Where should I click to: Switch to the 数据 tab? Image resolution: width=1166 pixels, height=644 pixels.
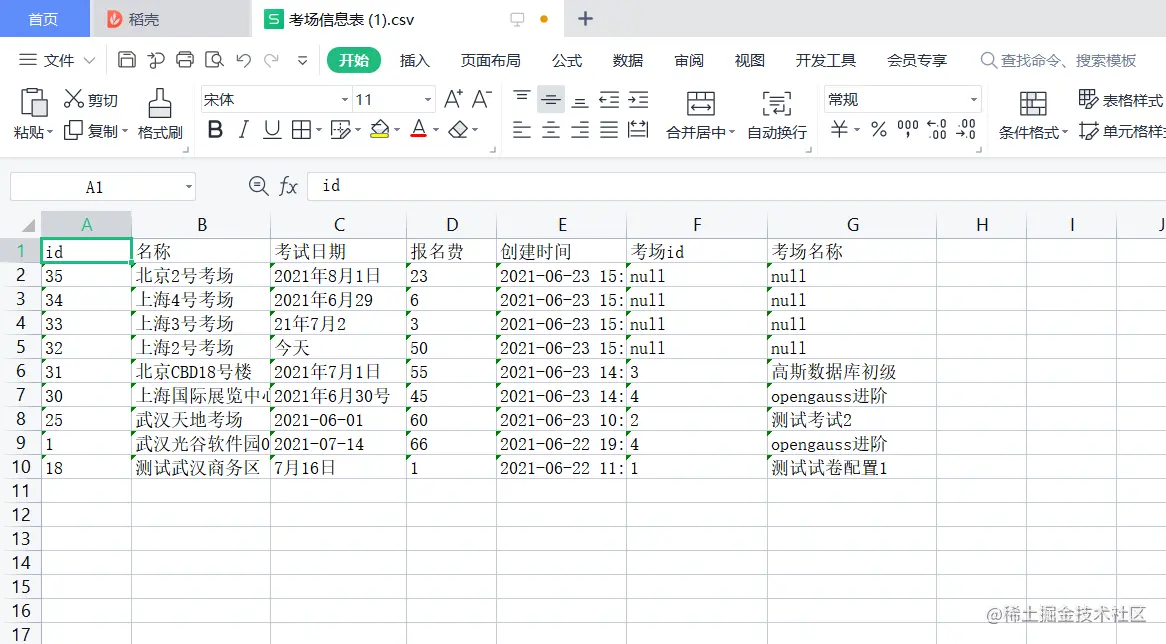click(628, 60)
